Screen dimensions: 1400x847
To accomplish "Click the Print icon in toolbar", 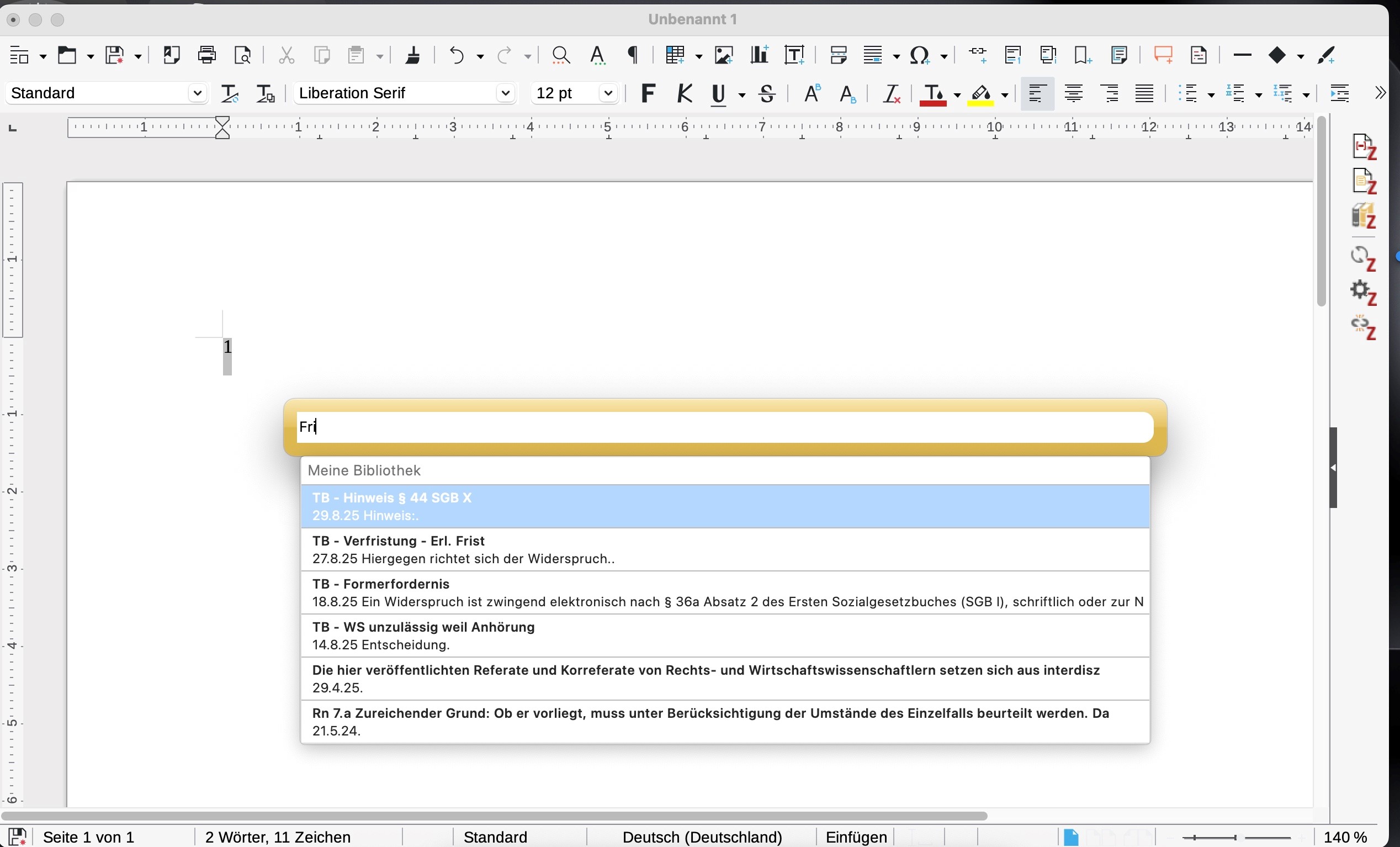I will click(207, 55).
